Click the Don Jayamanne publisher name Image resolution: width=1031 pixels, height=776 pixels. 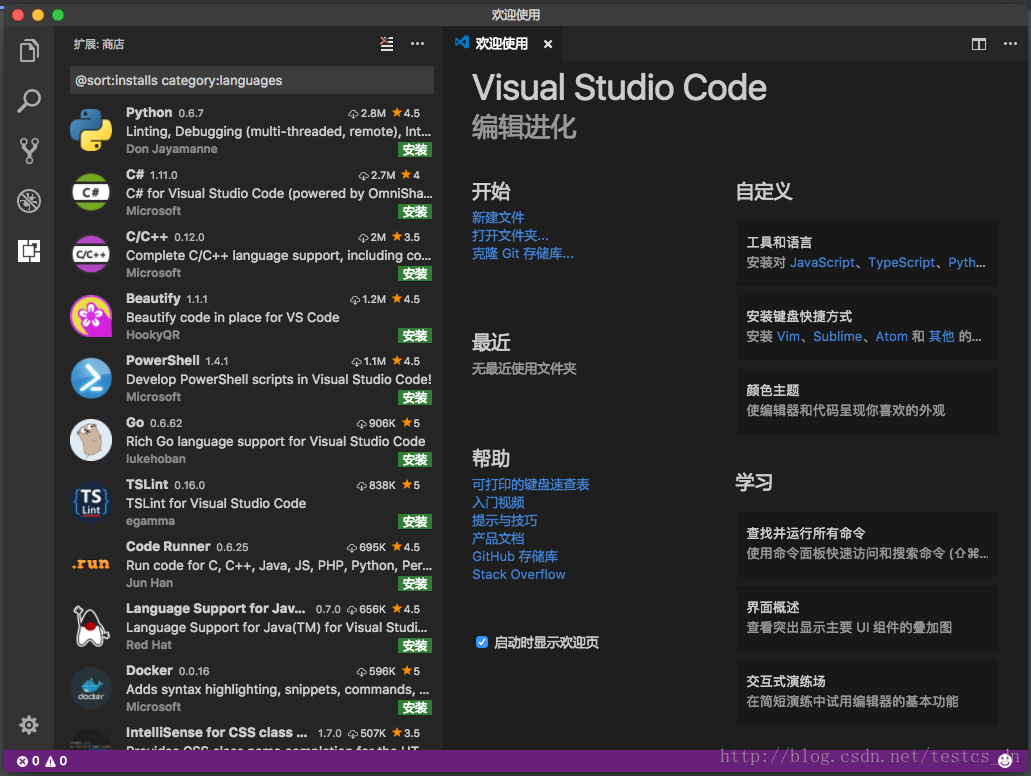coord(172,149)
